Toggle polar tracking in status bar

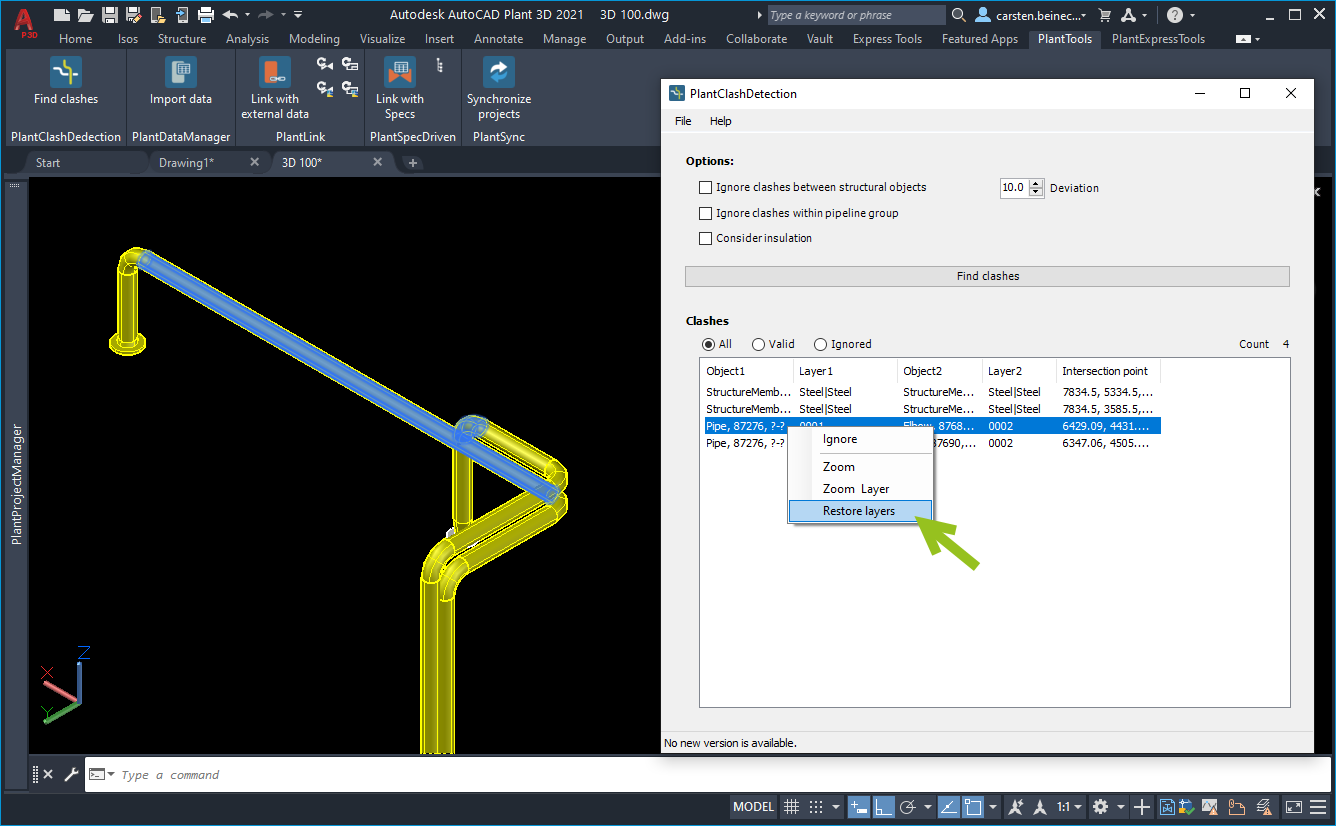(x=908, y=807)
